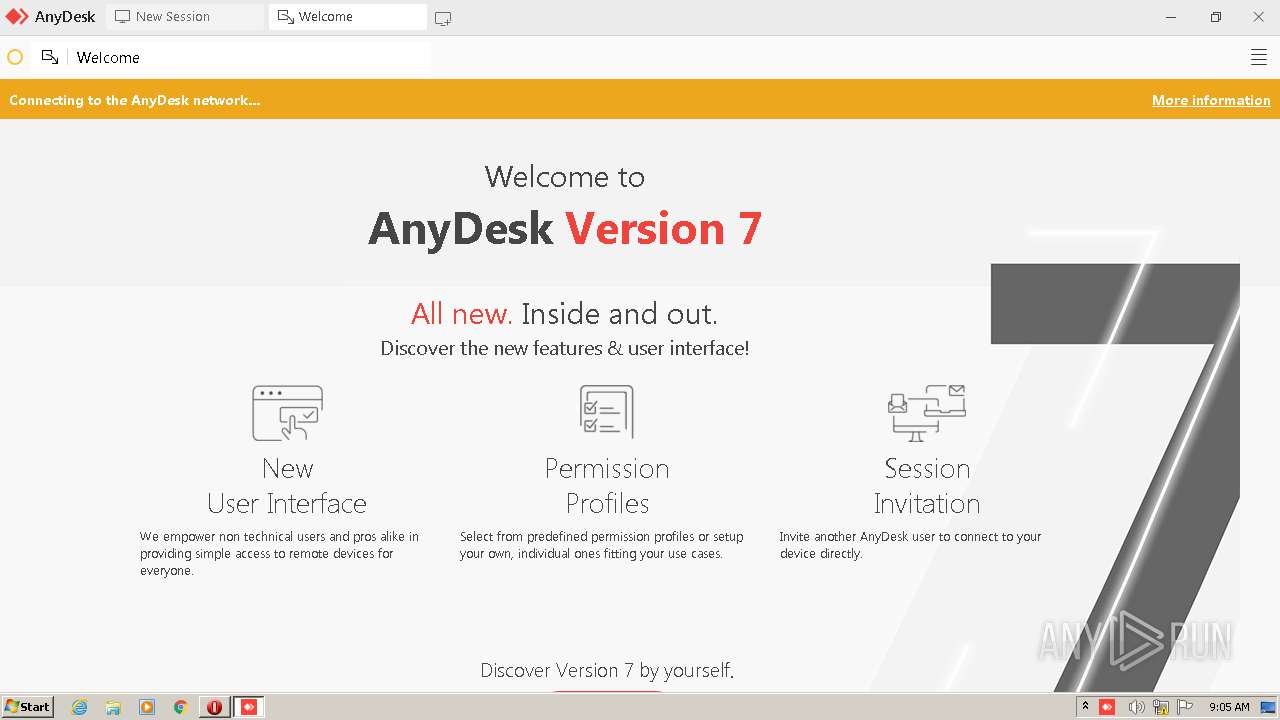Focus the Welcome address input field
This screenshot has width=1280, height=720.
tap(250, 57)
